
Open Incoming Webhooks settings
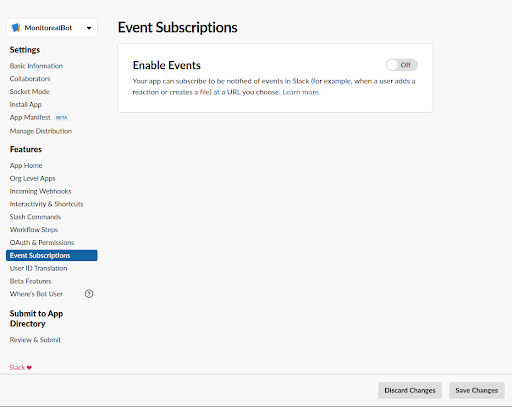(x=40, y=191)
